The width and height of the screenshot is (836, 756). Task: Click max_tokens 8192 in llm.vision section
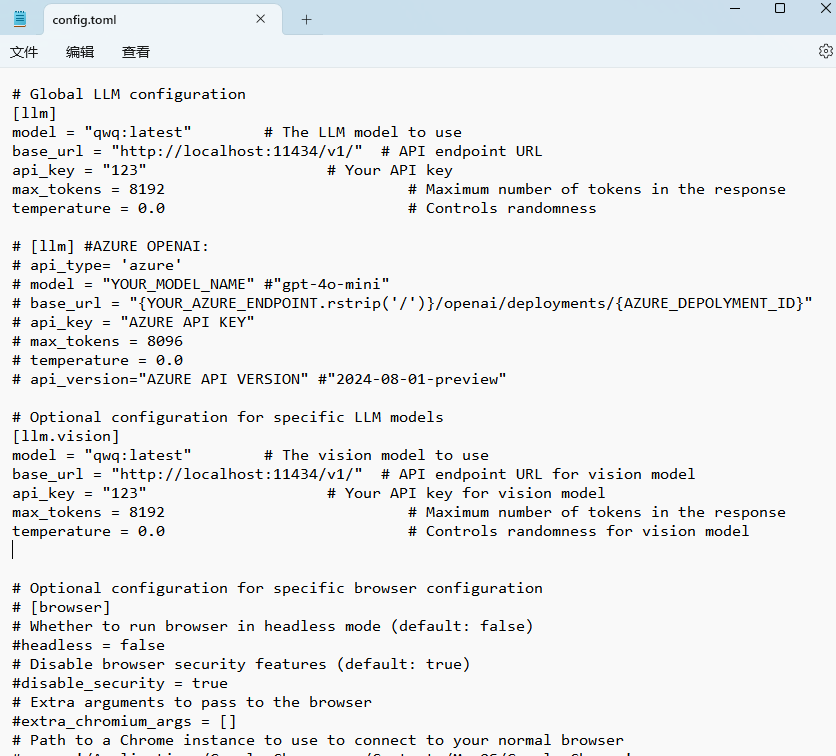click(147, 512)
